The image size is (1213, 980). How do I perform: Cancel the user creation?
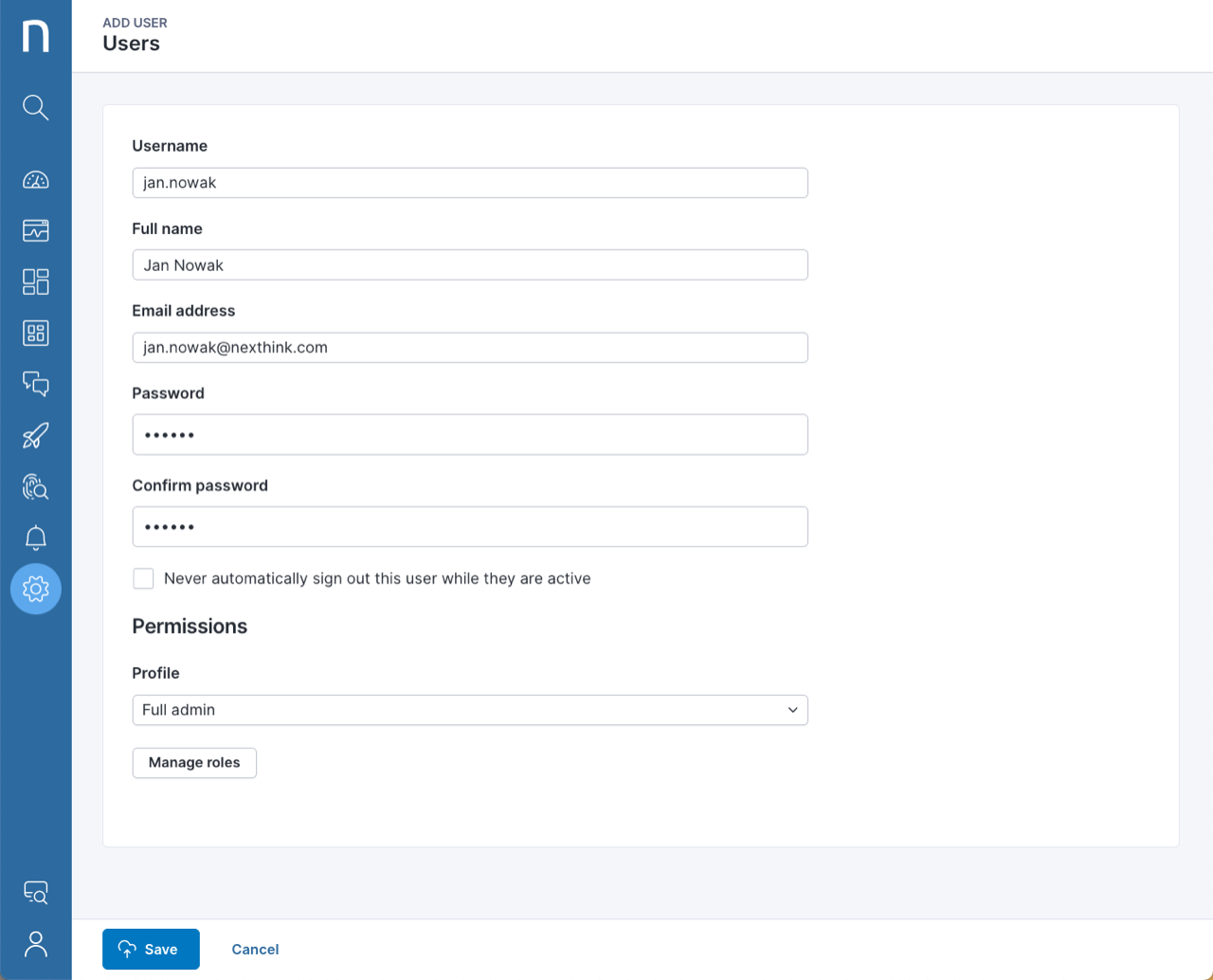[x=254, y=949]
